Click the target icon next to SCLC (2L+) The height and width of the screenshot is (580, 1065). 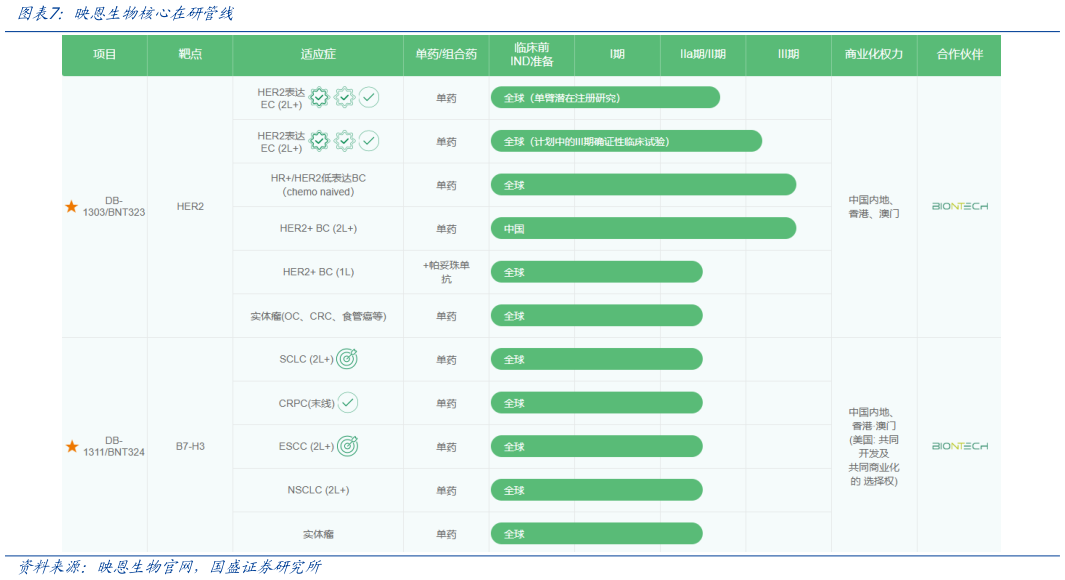point(347,359)
